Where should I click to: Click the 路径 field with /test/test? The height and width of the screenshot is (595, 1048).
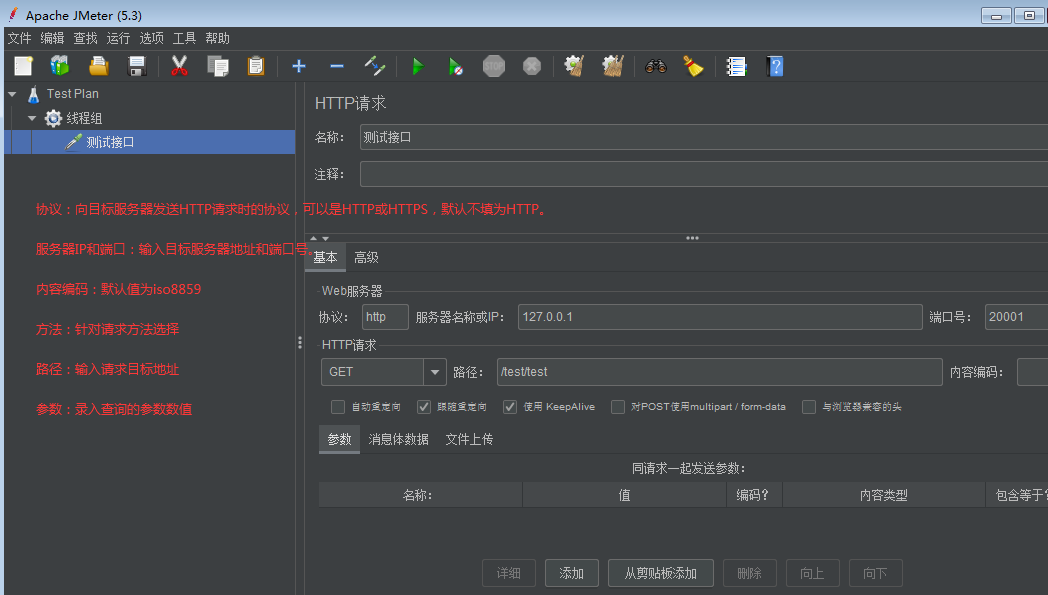(x=719, y=372)
